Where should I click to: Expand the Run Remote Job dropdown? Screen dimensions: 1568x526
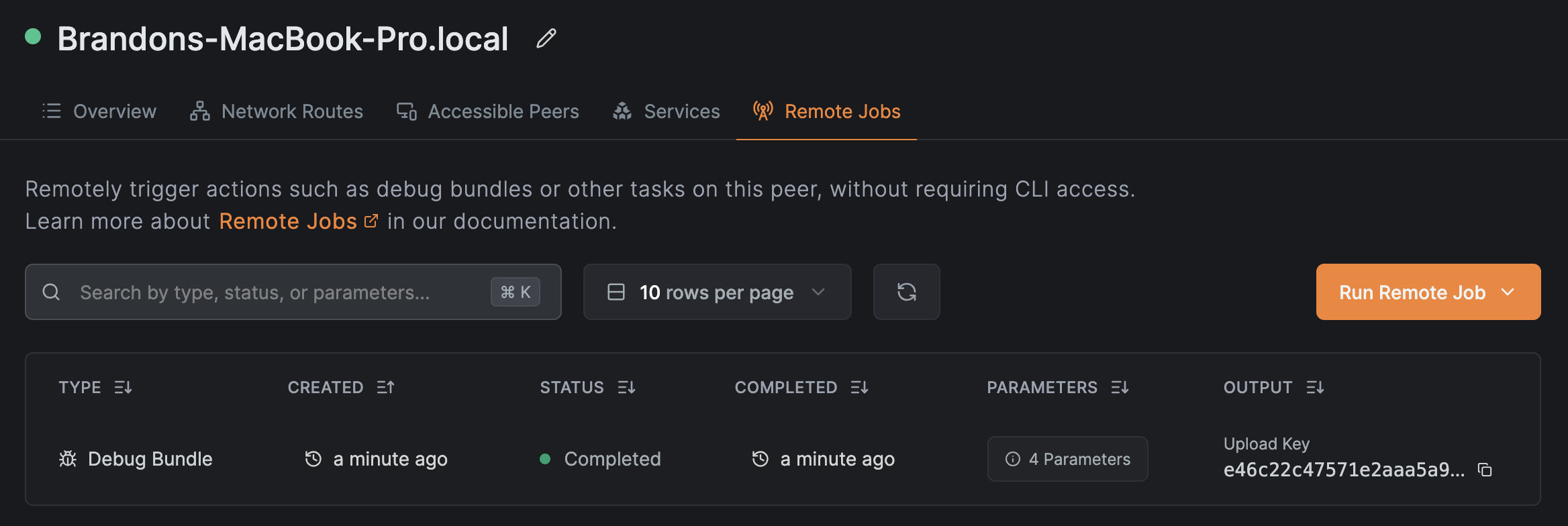coord(1428,292)
